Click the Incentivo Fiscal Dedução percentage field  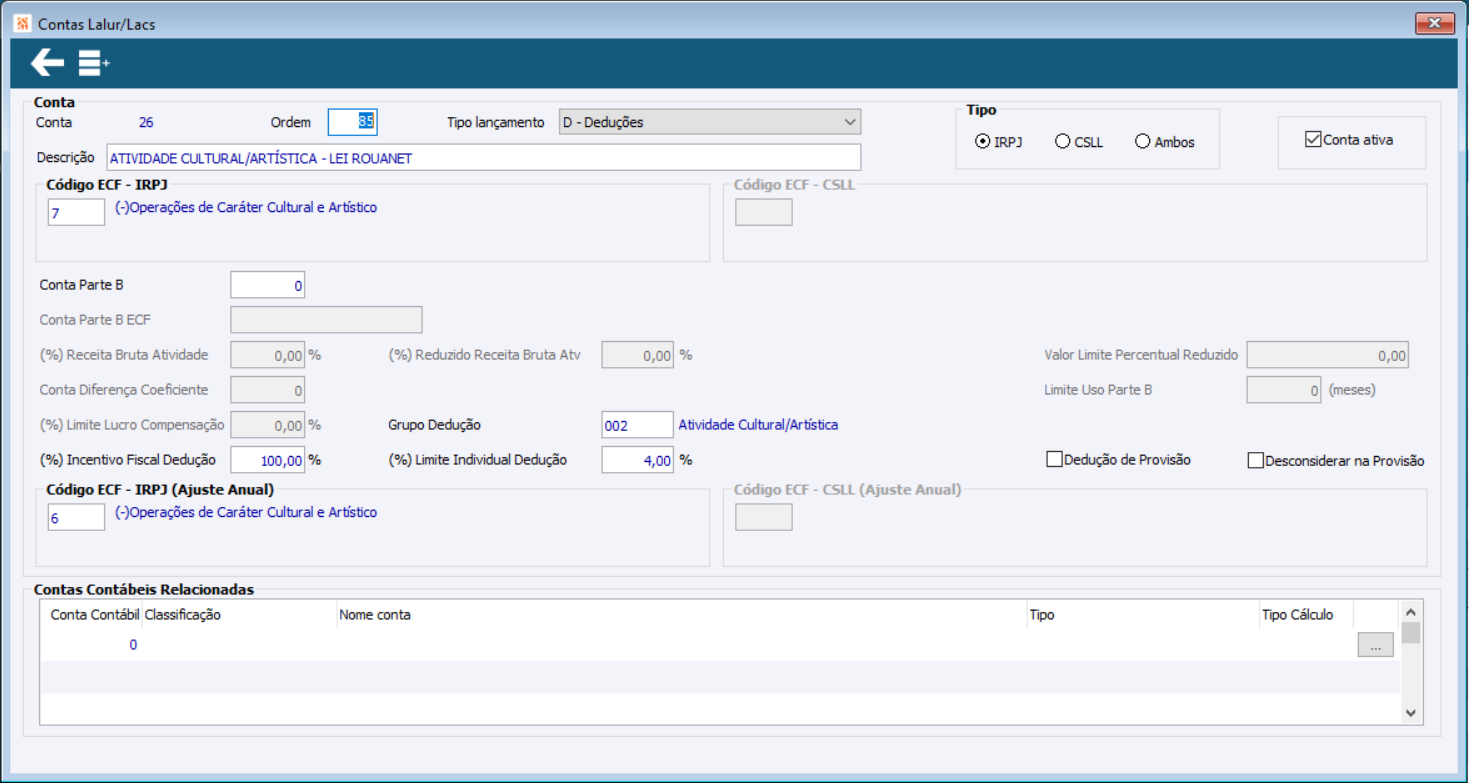tap(267, 460)
